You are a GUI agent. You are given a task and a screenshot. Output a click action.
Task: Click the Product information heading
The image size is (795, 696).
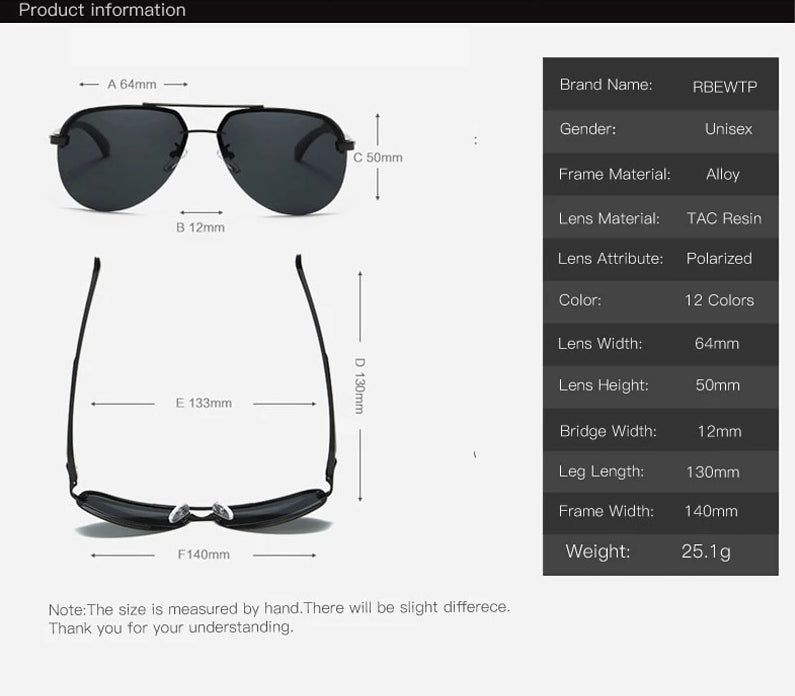(102, 11)
